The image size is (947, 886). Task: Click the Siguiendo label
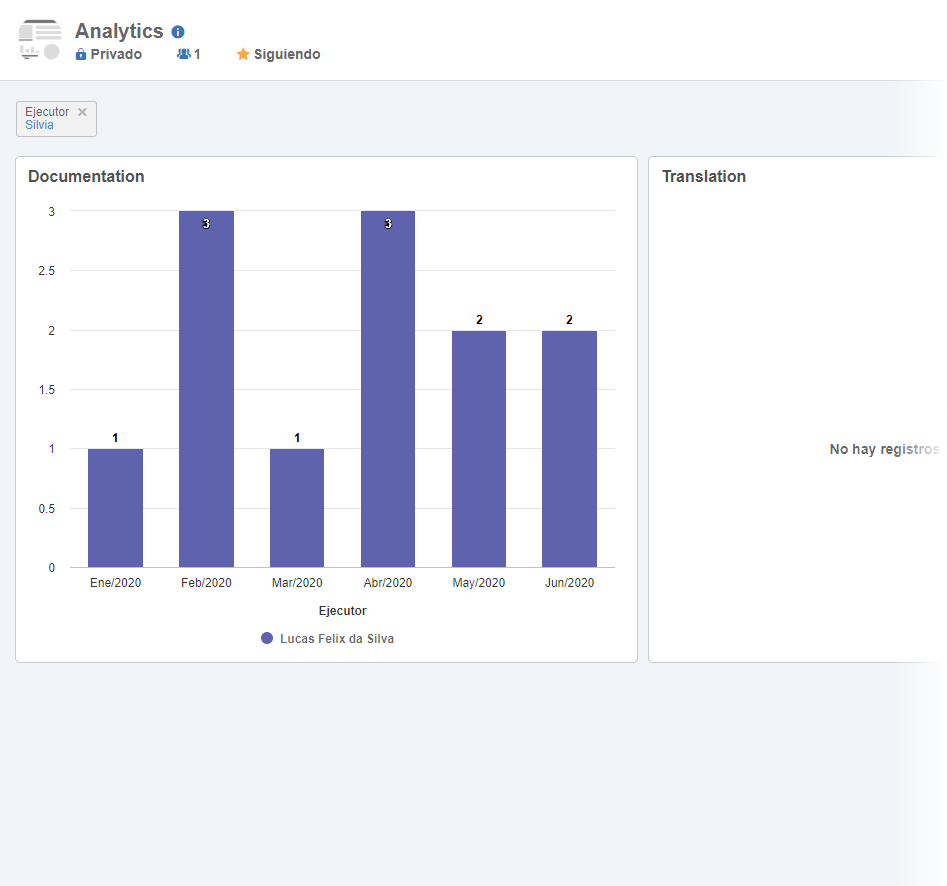click(x=287, y=54)
